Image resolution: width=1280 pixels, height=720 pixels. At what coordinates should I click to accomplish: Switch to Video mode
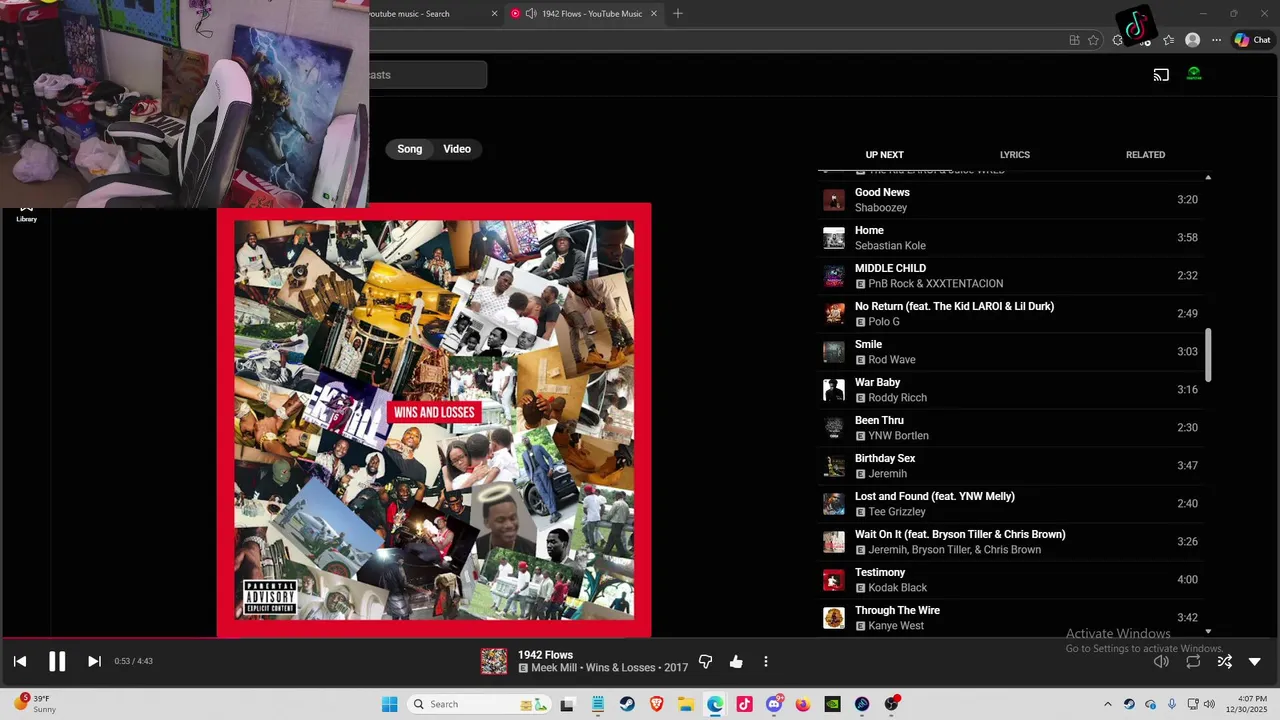457,149
